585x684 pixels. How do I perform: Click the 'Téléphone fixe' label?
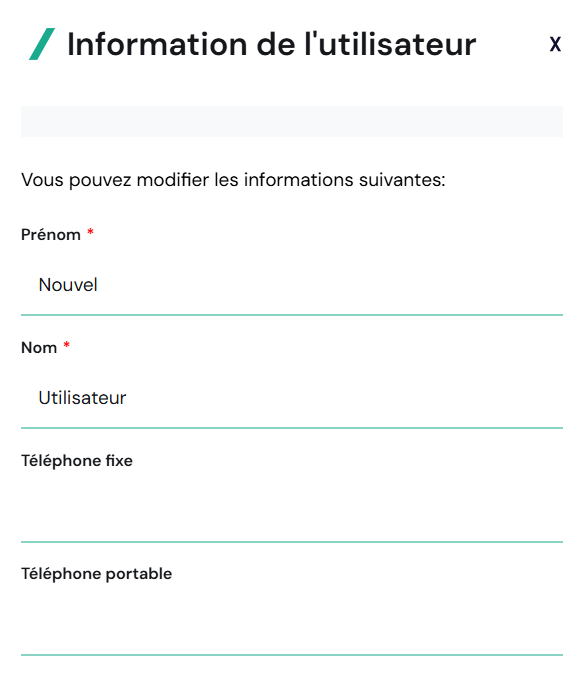[x=77, y=461]
